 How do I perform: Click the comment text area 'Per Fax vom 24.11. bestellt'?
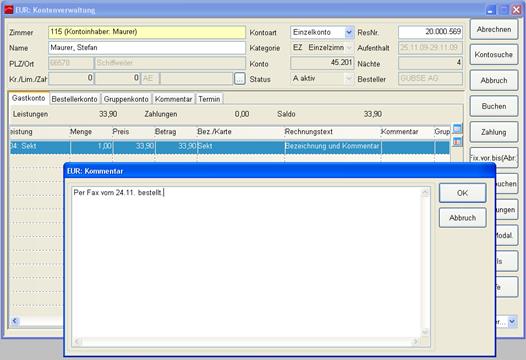pyautogui.click(x=247, y=262)
